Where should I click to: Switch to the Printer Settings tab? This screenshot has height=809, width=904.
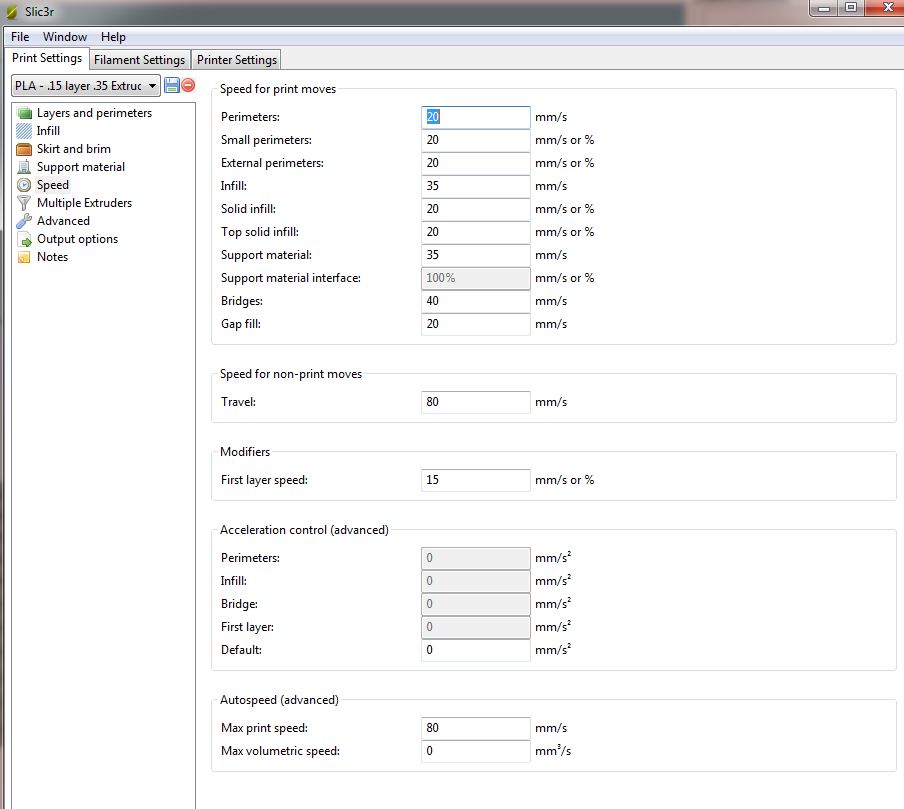(237, 60)
